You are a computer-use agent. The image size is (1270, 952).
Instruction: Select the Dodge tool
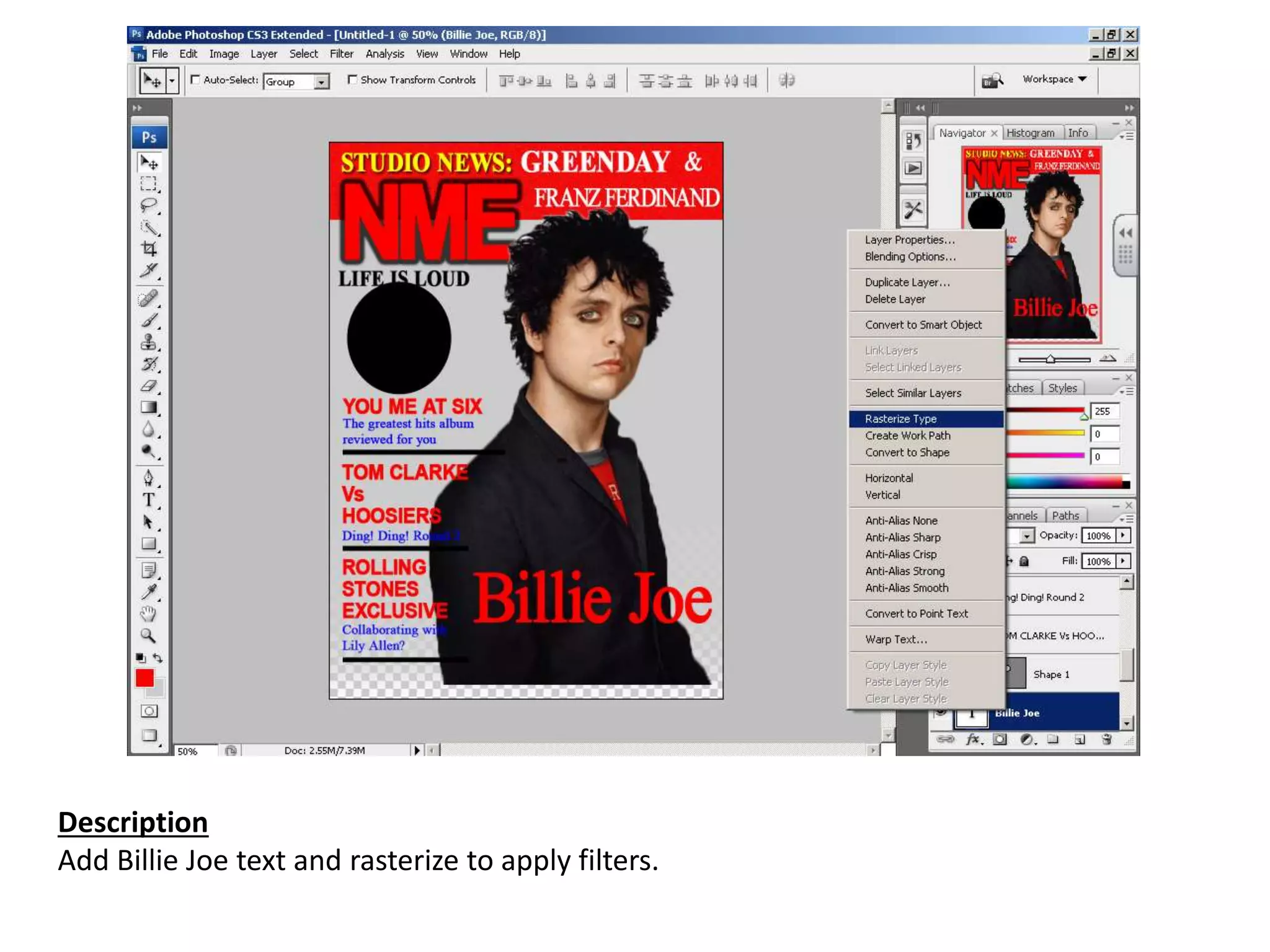tap(149, 451)
